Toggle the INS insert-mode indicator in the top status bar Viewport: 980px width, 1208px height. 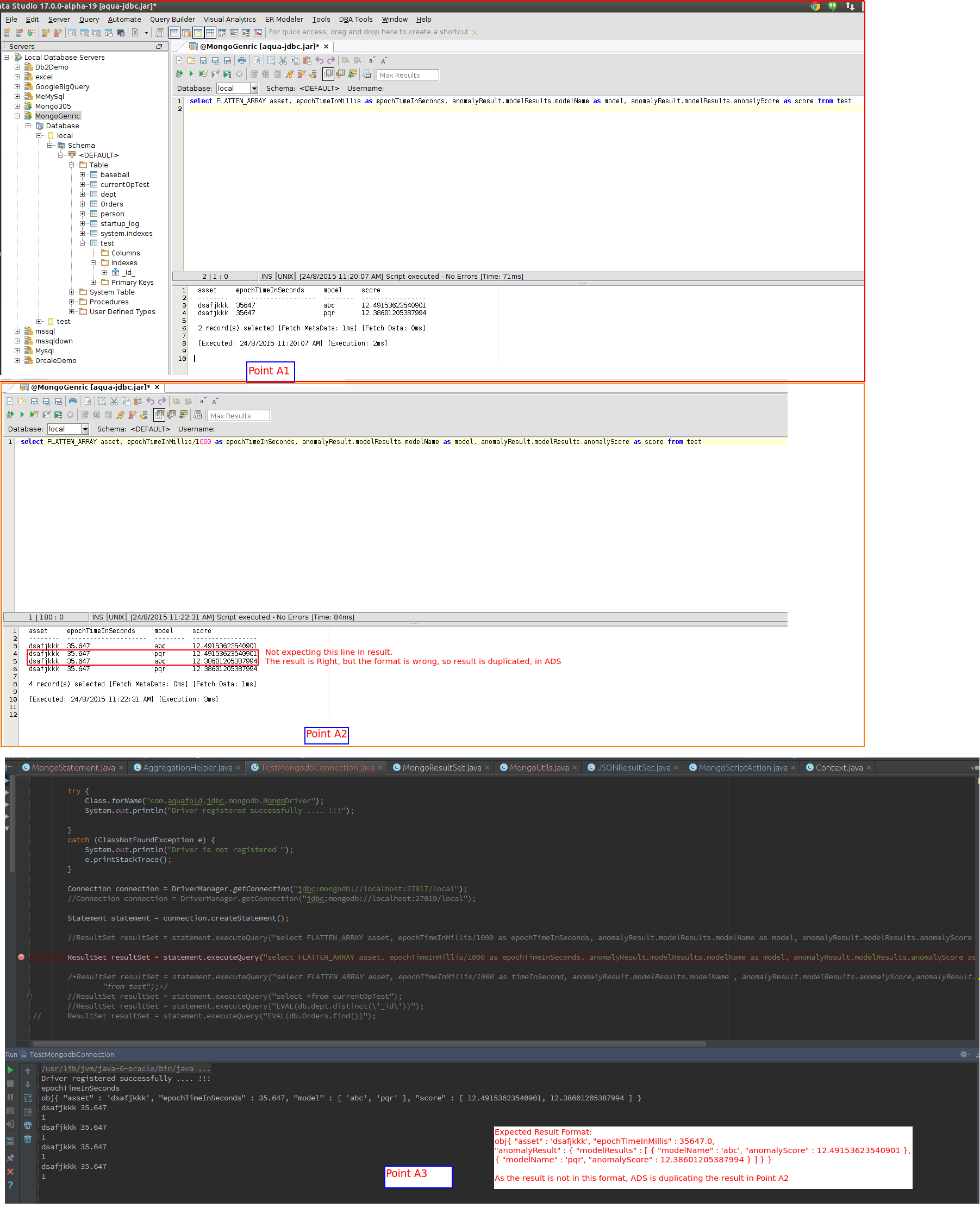coord(267,277)
